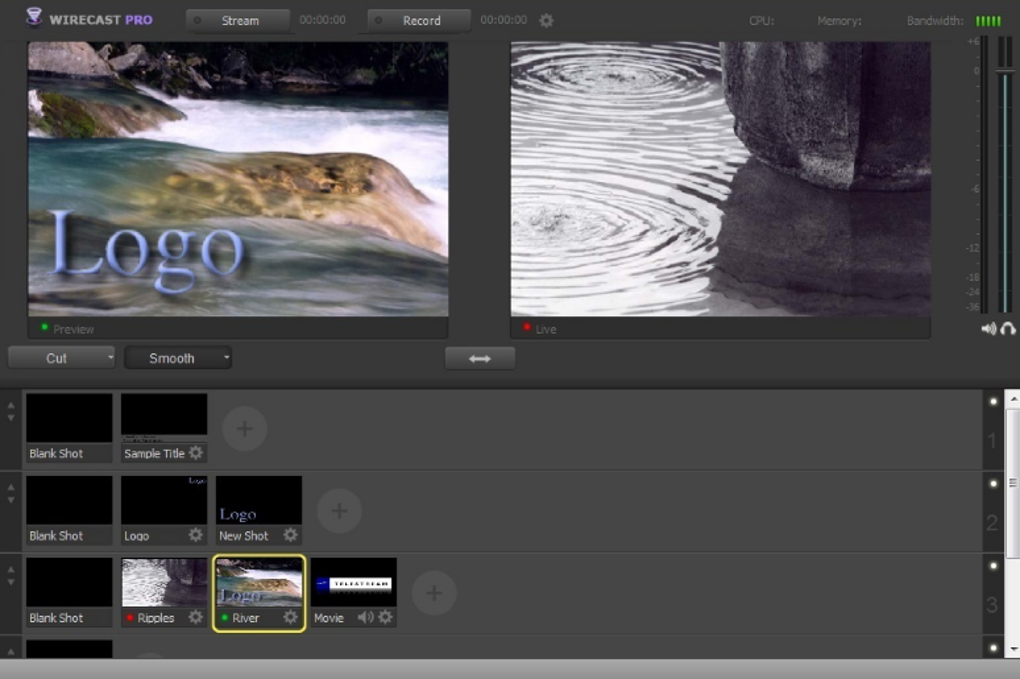Toggle layer 4 visibility dot
Screen dimensions: 1020x679
point(993,648)
